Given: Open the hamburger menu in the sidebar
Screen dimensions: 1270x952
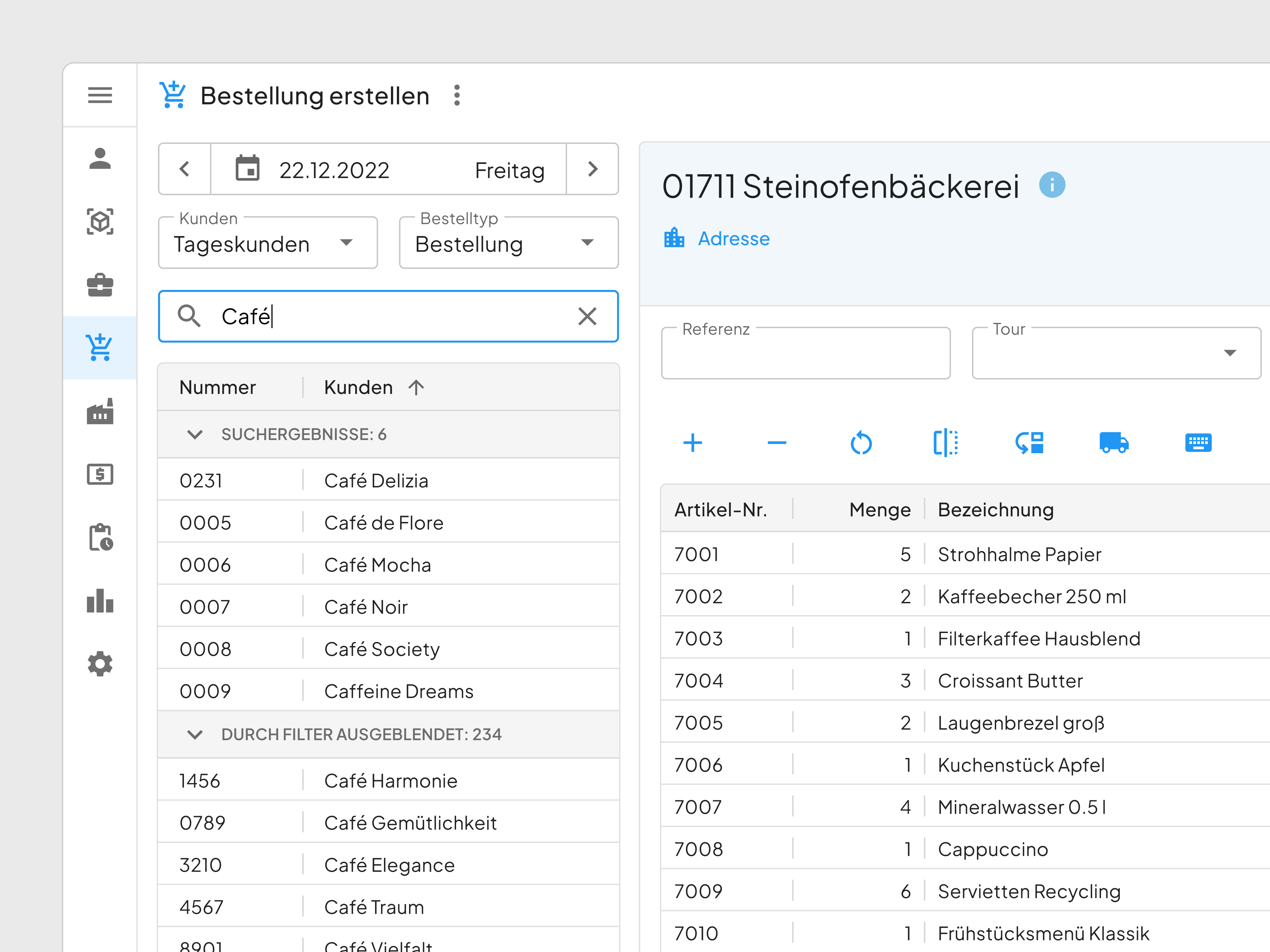Looking at the screenshot, I should [100, 95].
